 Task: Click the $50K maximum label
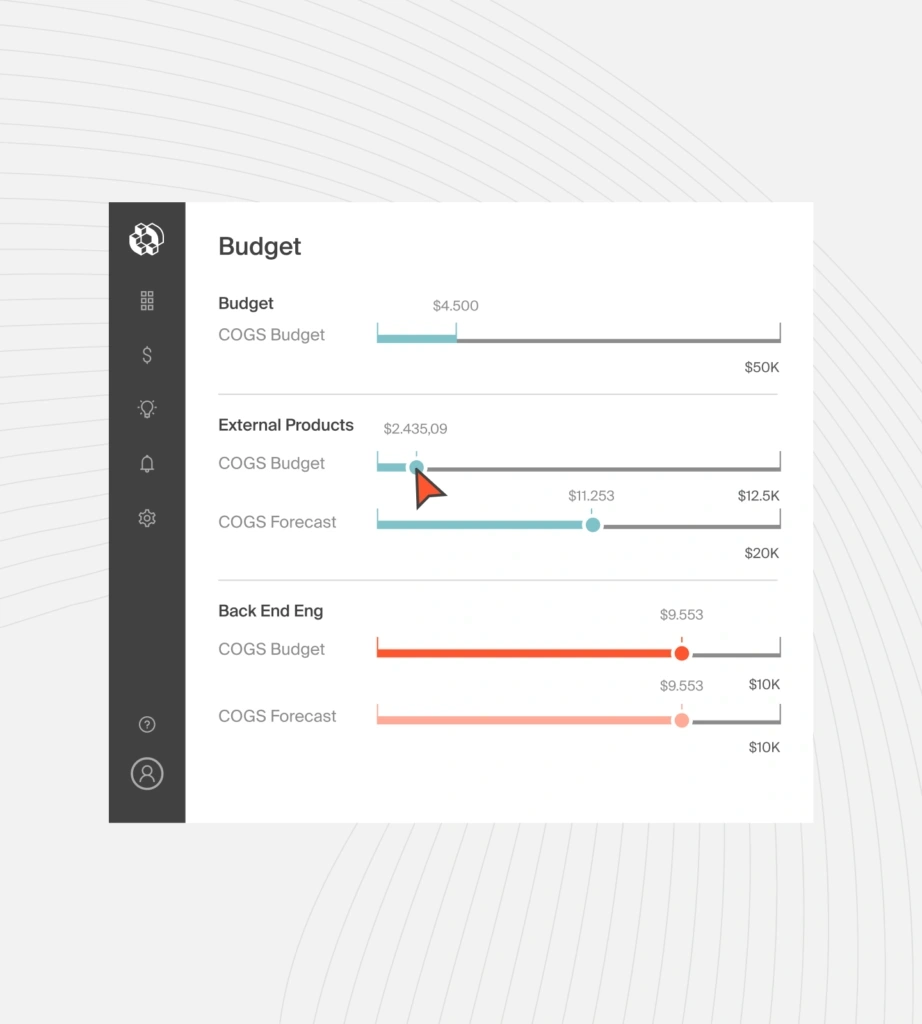coord(761,368)
